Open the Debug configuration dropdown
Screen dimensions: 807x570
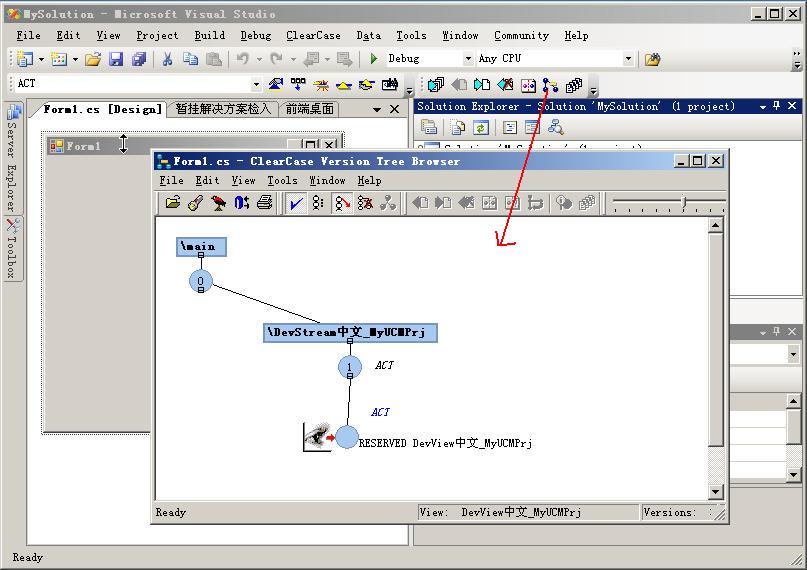pyautogui.click(x=468, y=59)
